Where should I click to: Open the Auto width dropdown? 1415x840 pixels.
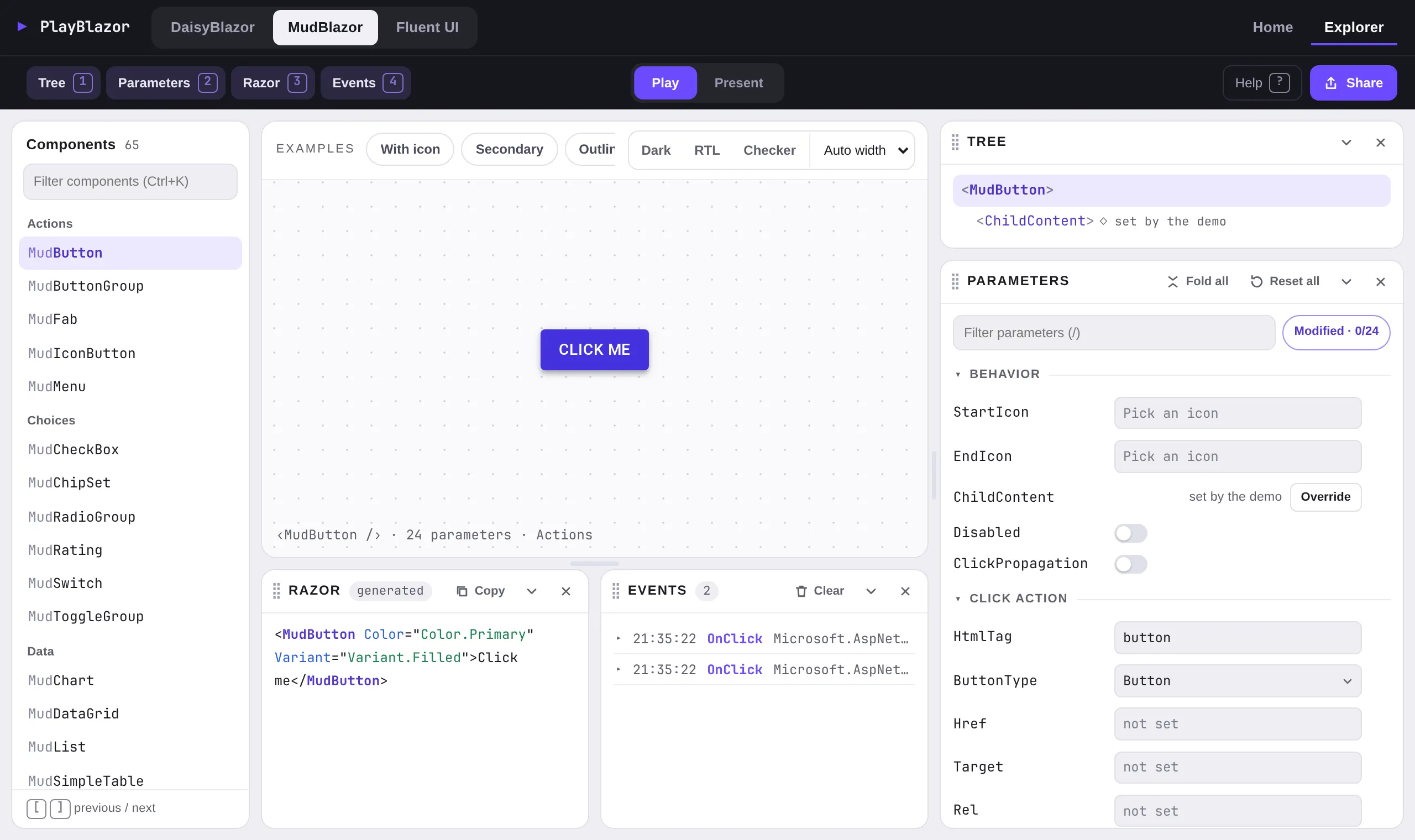(865, 150)
